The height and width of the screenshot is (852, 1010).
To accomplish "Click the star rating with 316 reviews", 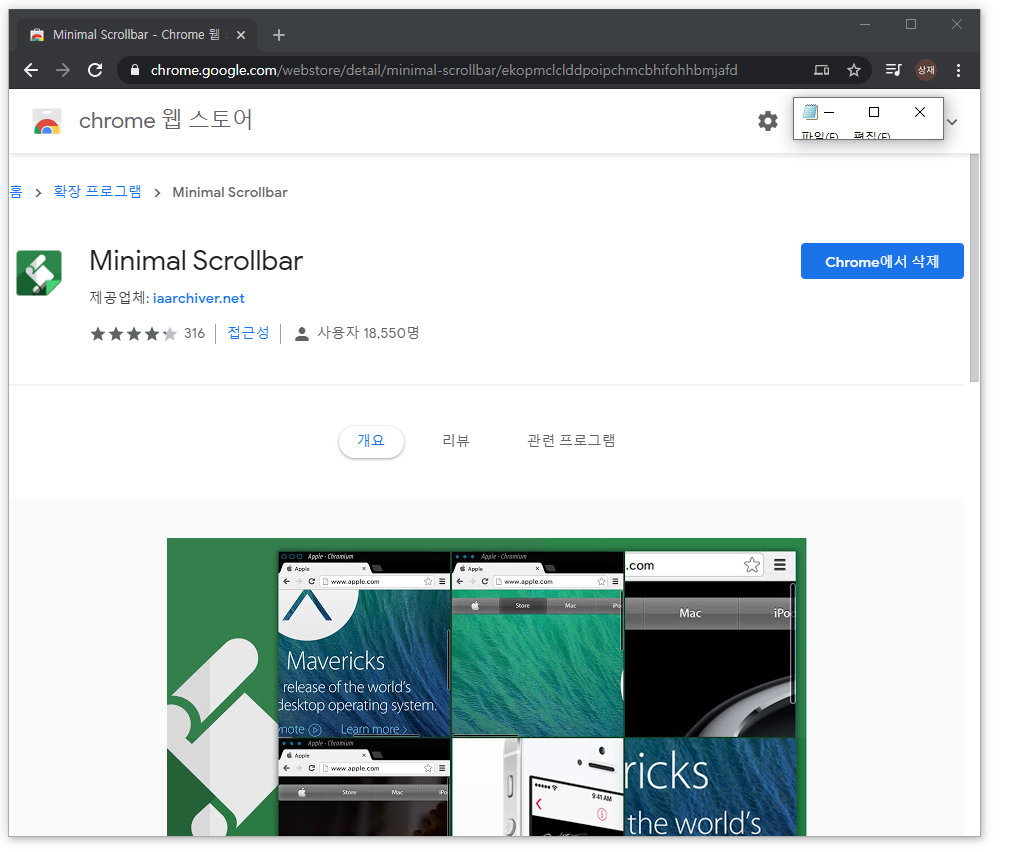I will tap(148, 334).
